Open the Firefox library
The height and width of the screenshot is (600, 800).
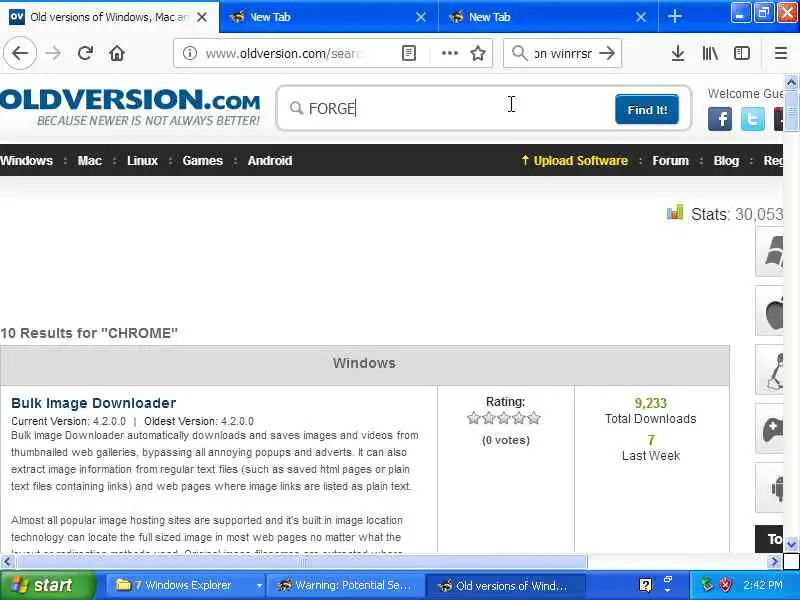tap(710, 53)
